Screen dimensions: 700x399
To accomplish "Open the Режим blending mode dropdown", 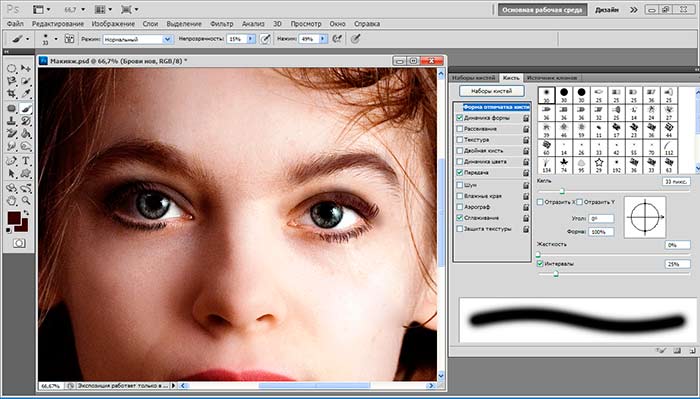I will click(138, 39).
